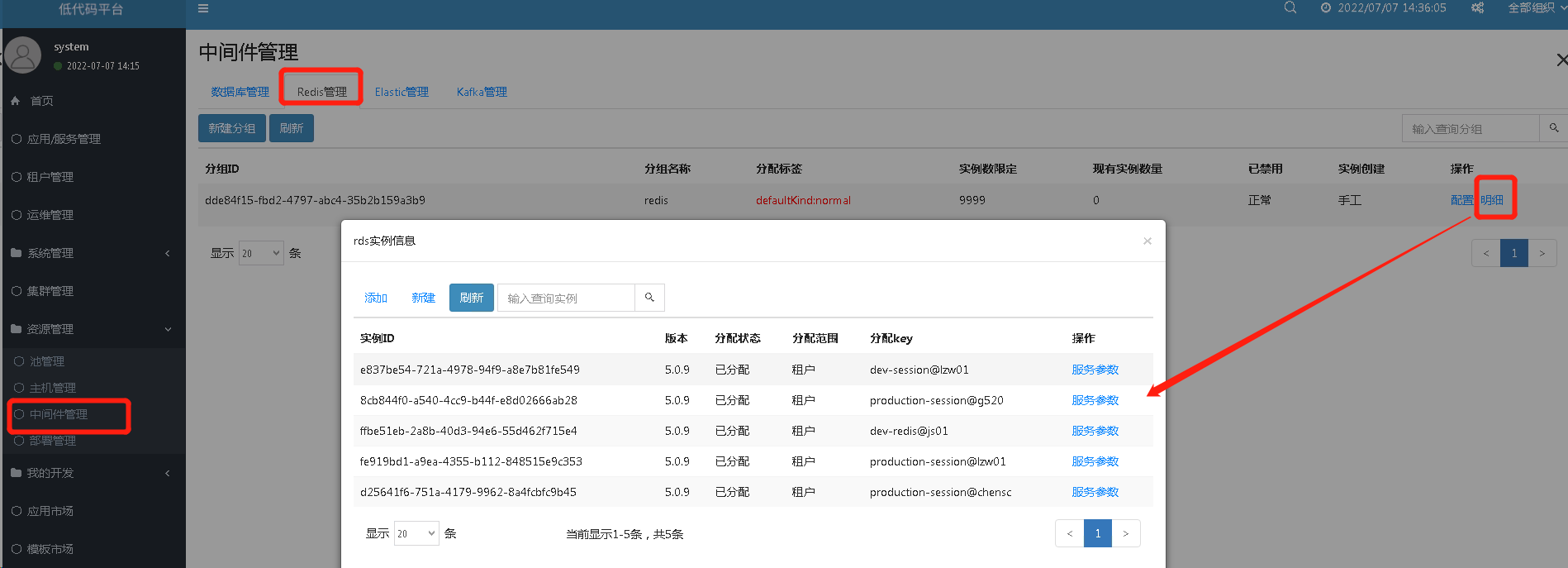The height and width of the screenshot is (568, 1568).
Task: Toggle the hamburger menu icon in header
Action: (203, 9)
